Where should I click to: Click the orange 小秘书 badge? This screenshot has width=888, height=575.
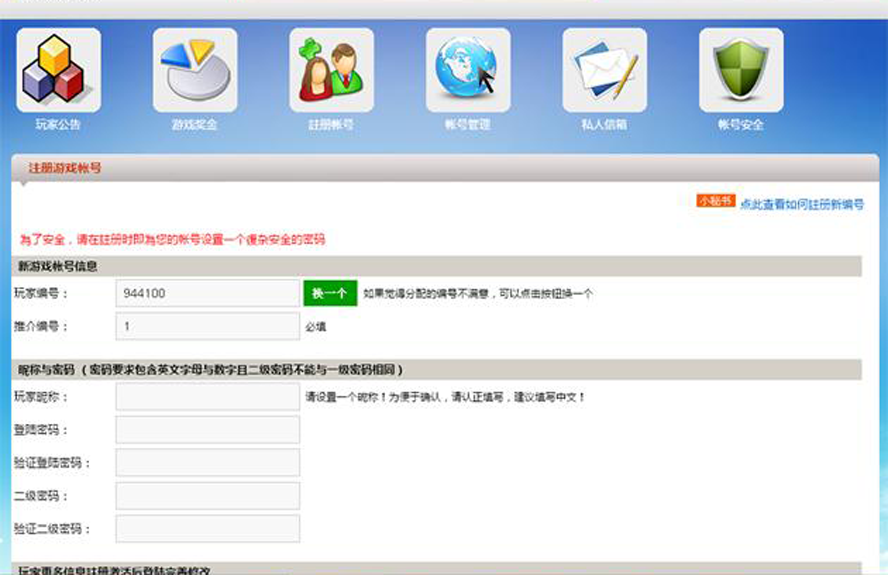(x=716, y=201)
